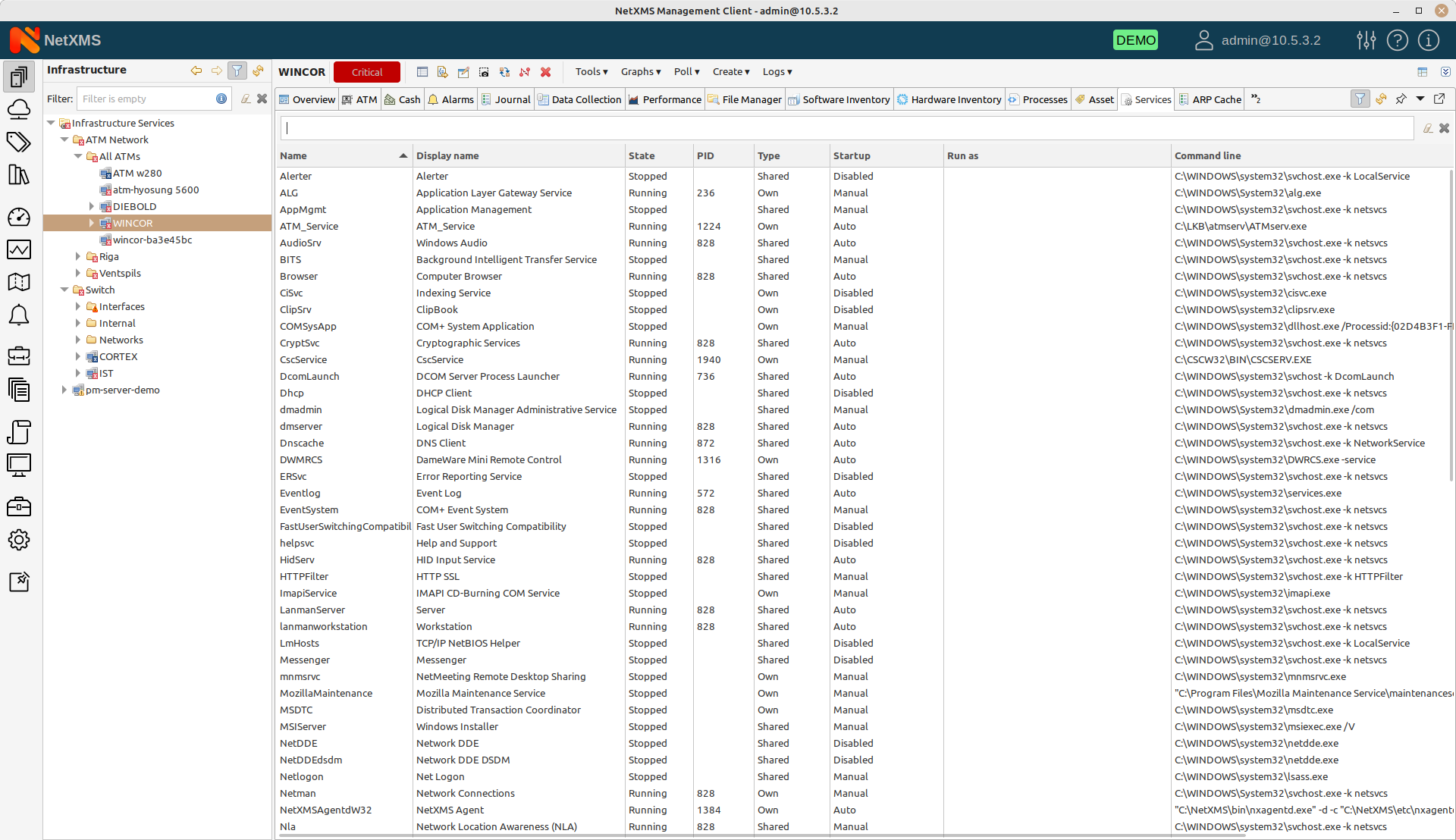Select the ARP Cache tab icon

[1185, 99]
